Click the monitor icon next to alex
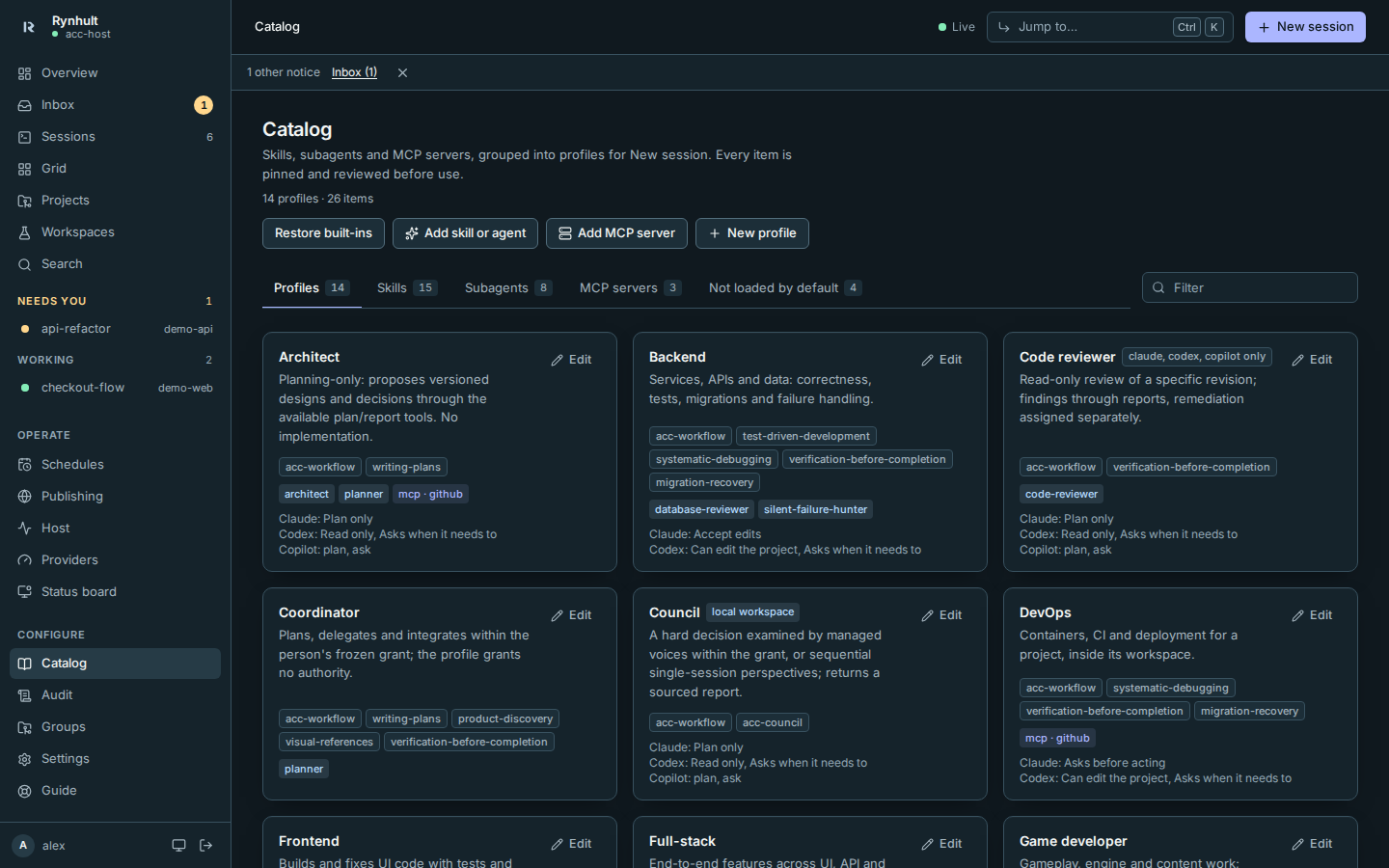1389x868 pixels. click(x=178, y=846)
